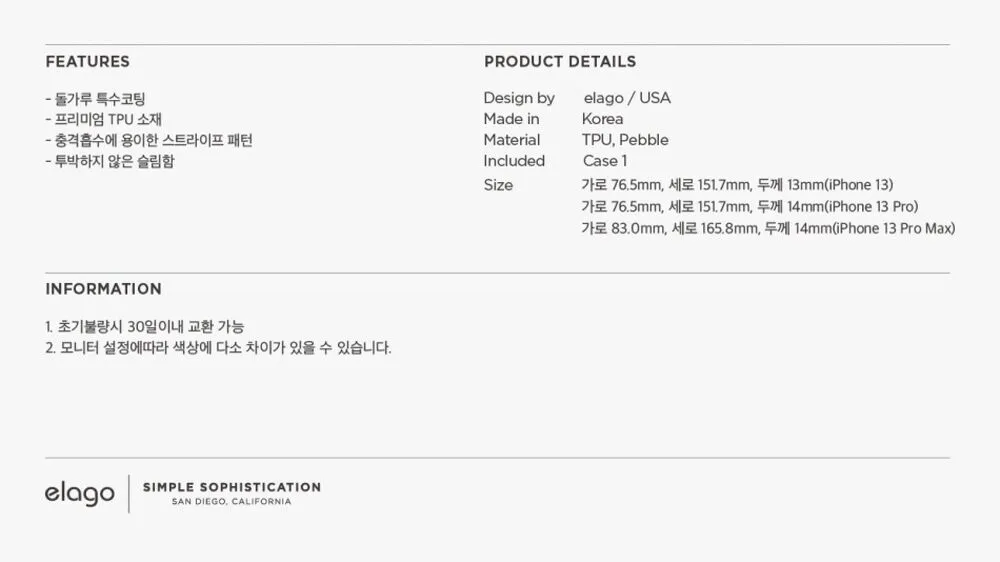
Task: Click the 'elago / USA' value
Action: pos(627,98)
